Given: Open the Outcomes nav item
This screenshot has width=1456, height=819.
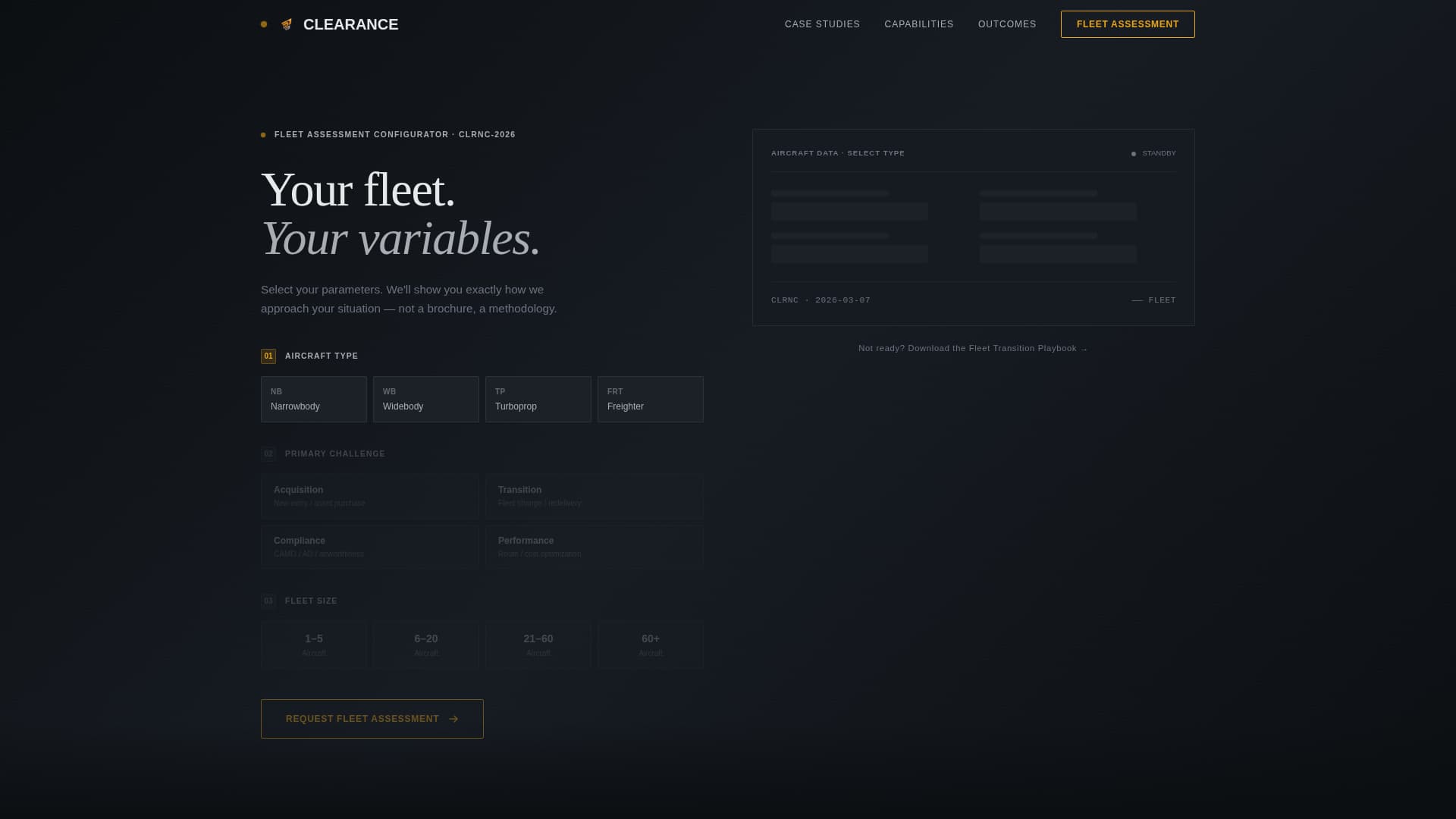Looking at the screenshot, I should click(1006, 24).
